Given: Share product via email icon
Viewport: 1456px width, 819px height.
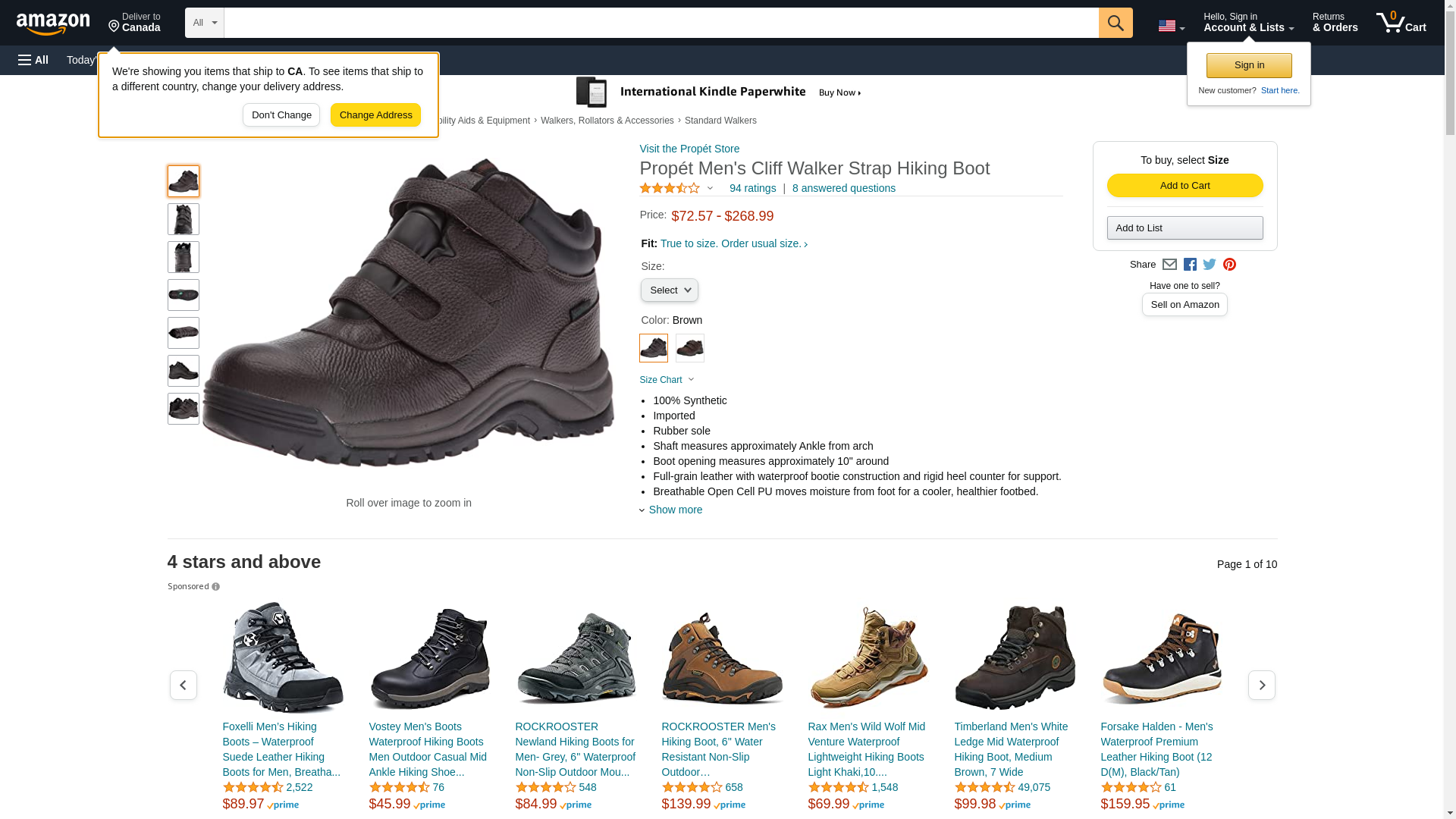Looking at the screenshot, I should tap(1169, 265).
